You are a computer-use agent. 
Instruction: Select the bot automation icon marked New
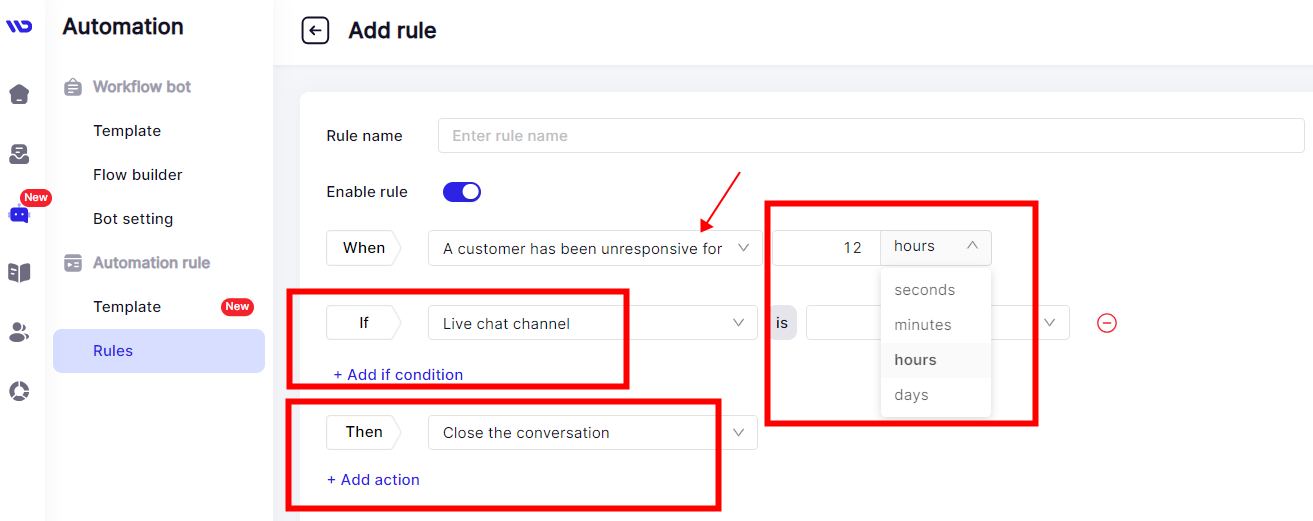[x=19, y=214]
